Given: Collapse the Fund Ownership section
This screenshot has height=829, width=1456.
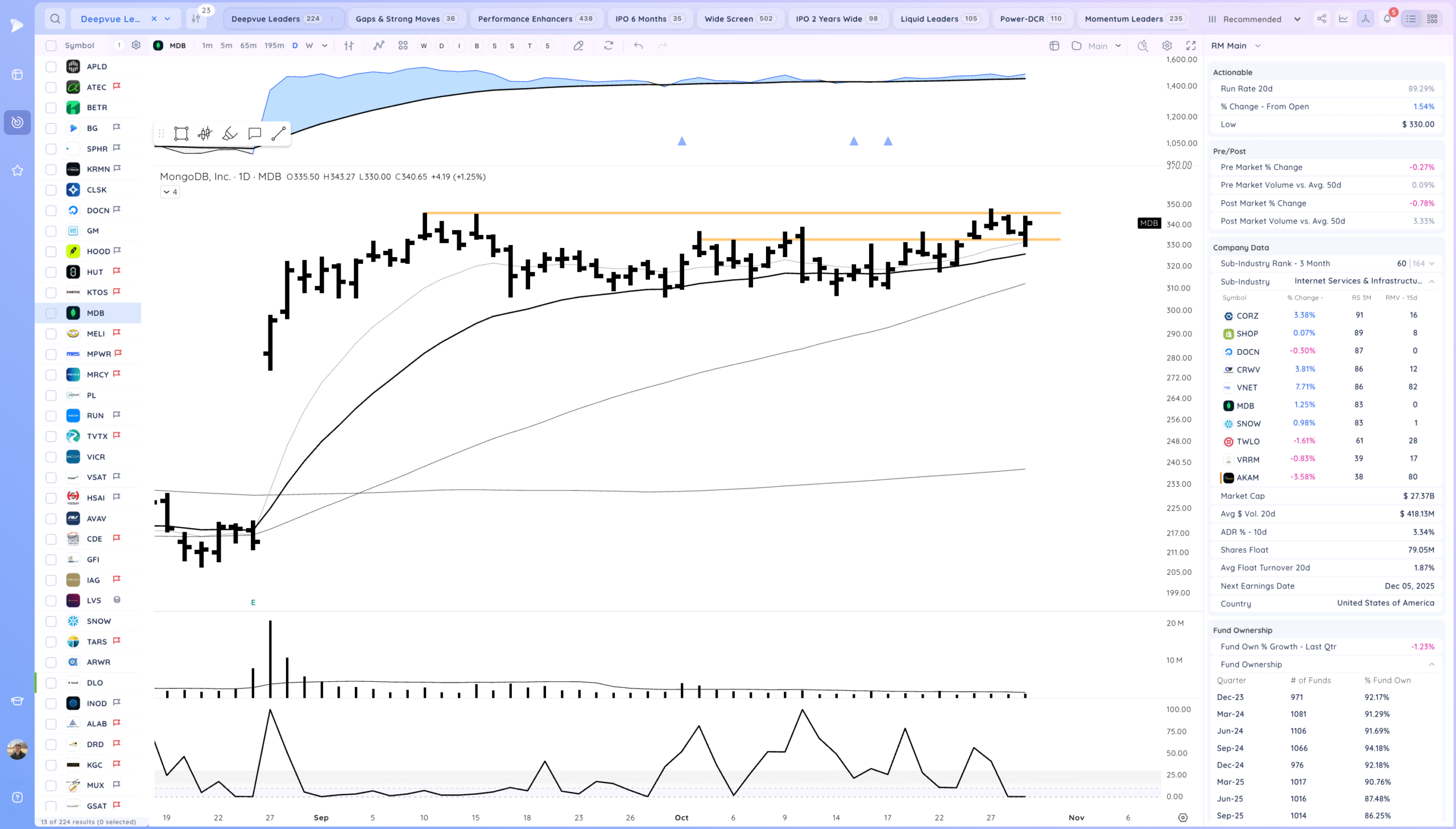Looking at the screenshot, I should point(1431,665).
